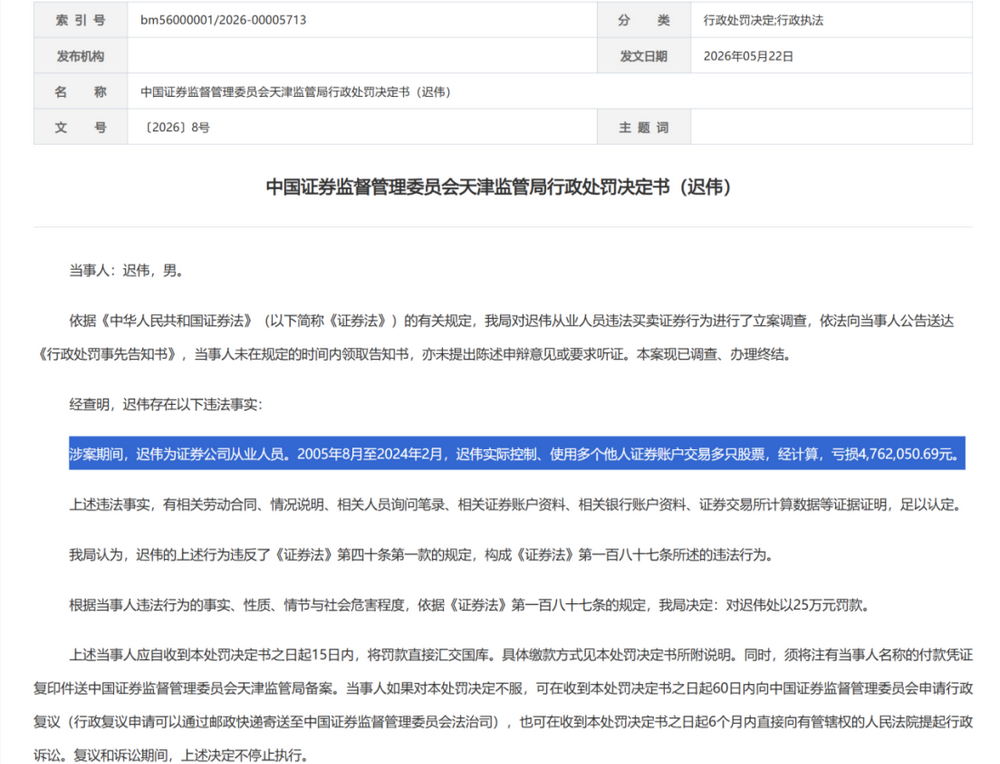This screenshot has height=764, width=1000.
Task: Click the date 2026年05月22日
Action: 748,56
